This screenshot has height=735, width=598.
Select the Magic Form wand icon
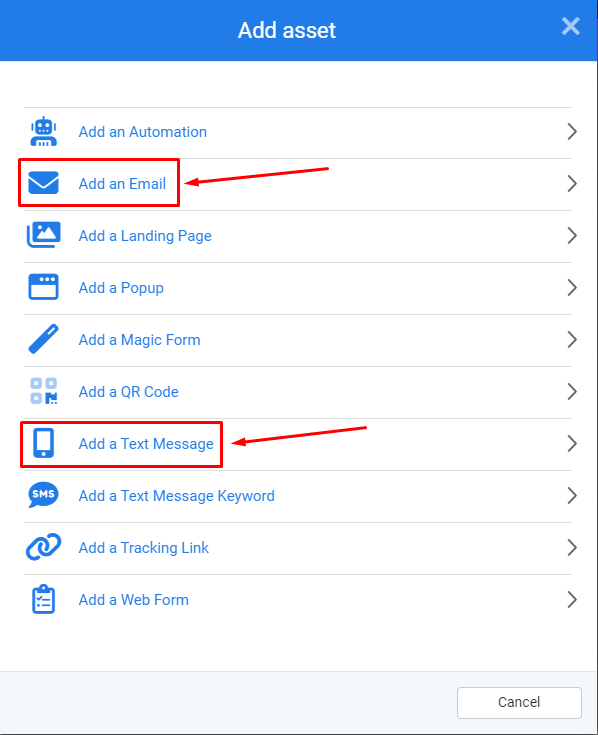click(44, 339)
